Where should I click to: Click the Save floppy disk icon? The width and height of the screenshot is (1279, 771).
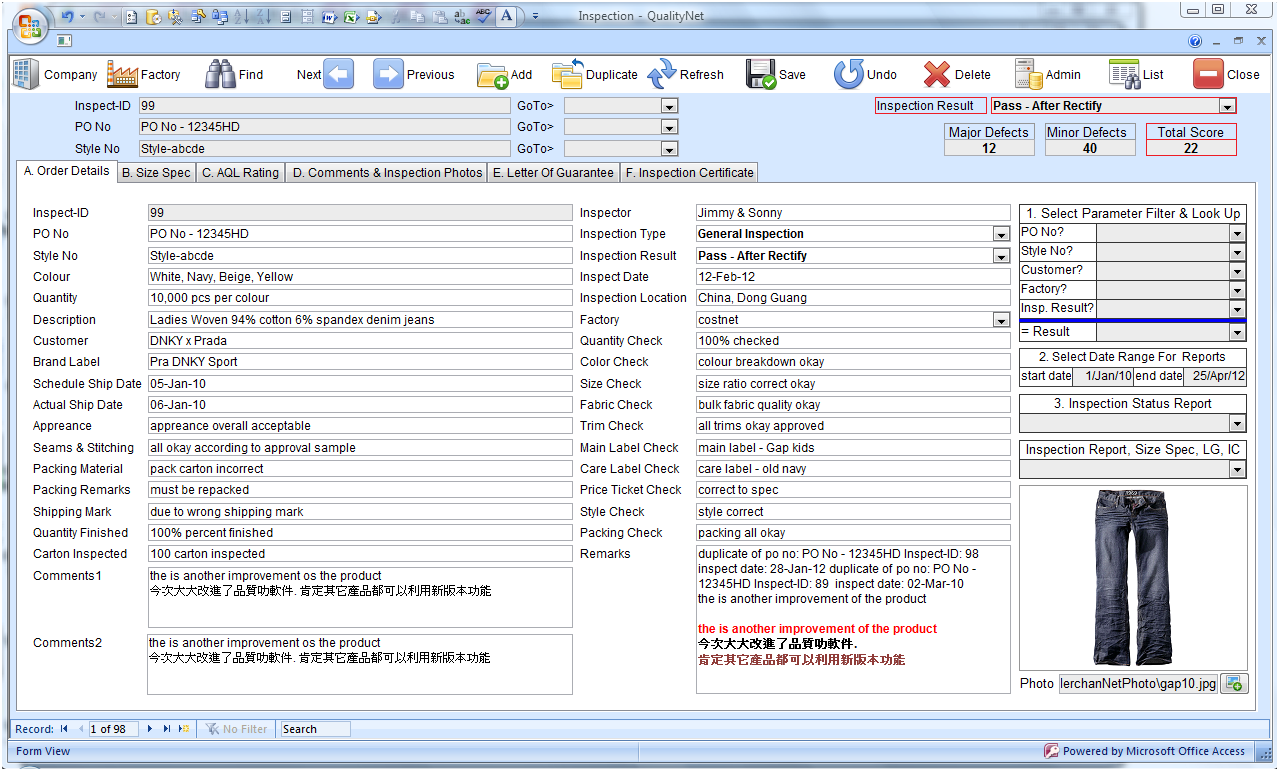tap(761, 74)
